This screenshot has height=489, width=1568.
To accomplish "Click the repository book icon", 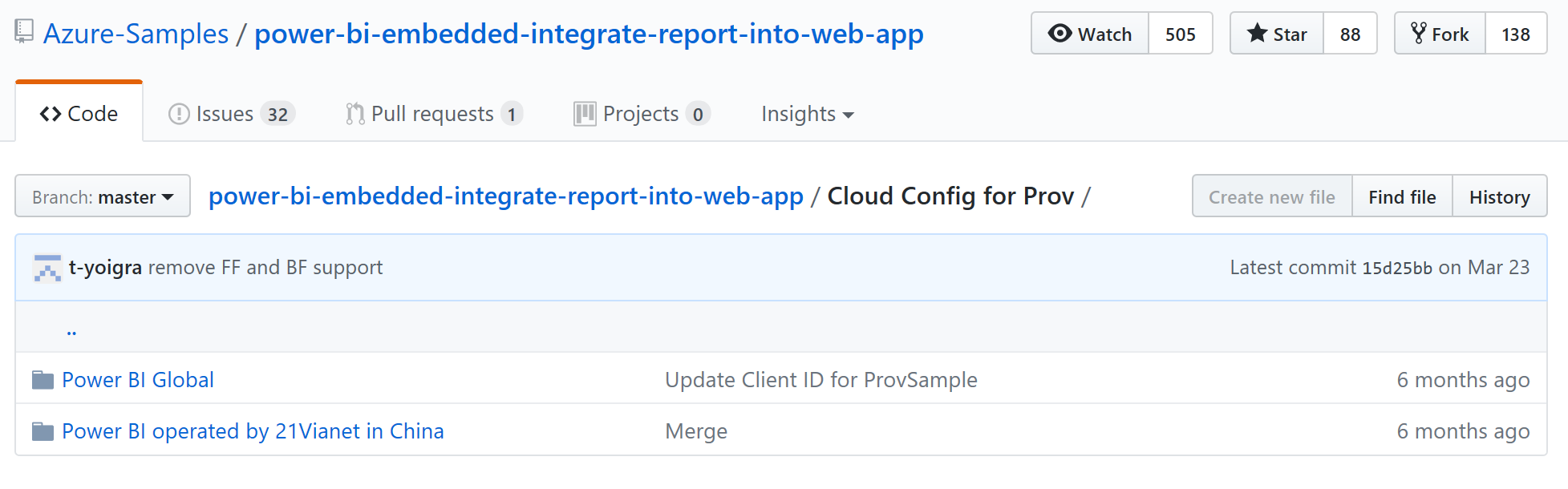I will [24, 32].
